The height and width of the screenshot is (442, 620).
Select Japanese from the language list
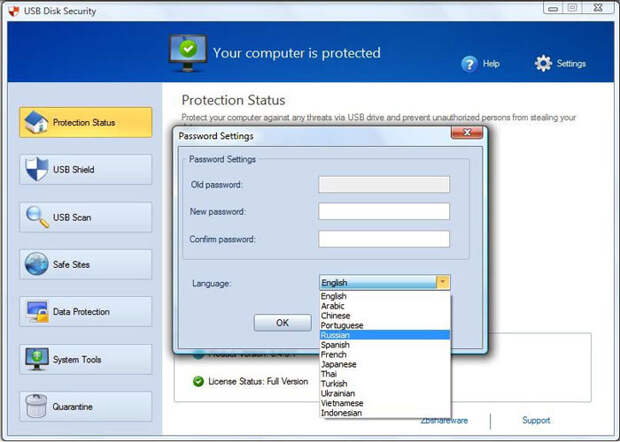385,364
